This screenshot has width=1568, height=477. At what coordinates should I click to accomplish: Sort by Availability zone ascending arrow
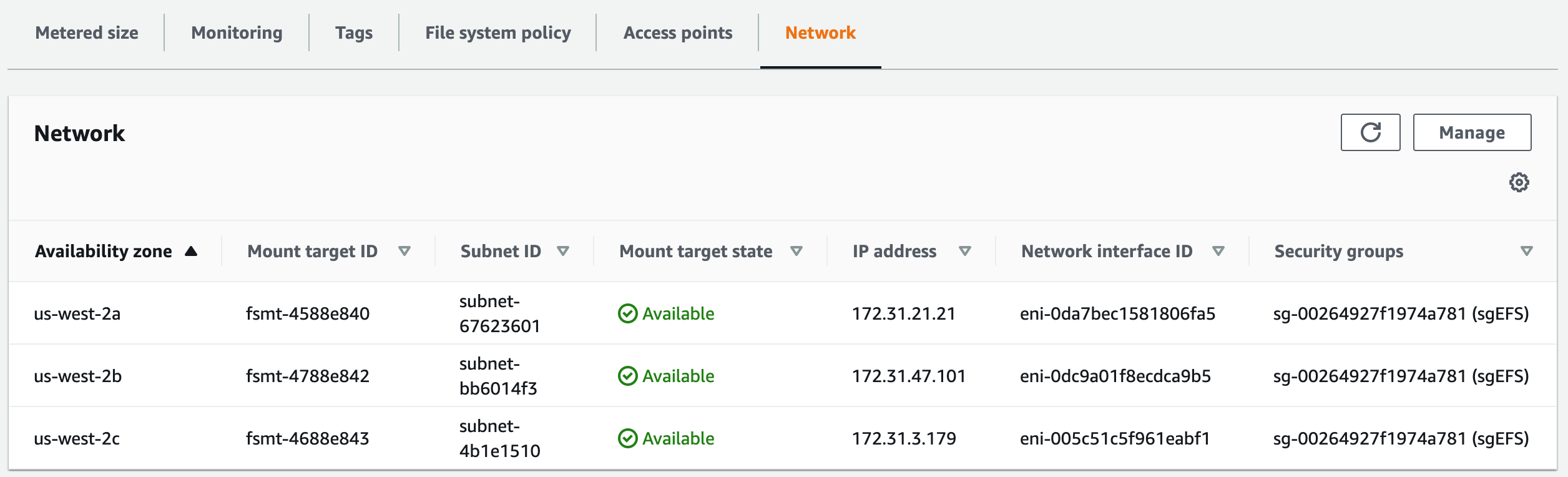point(191,251)
